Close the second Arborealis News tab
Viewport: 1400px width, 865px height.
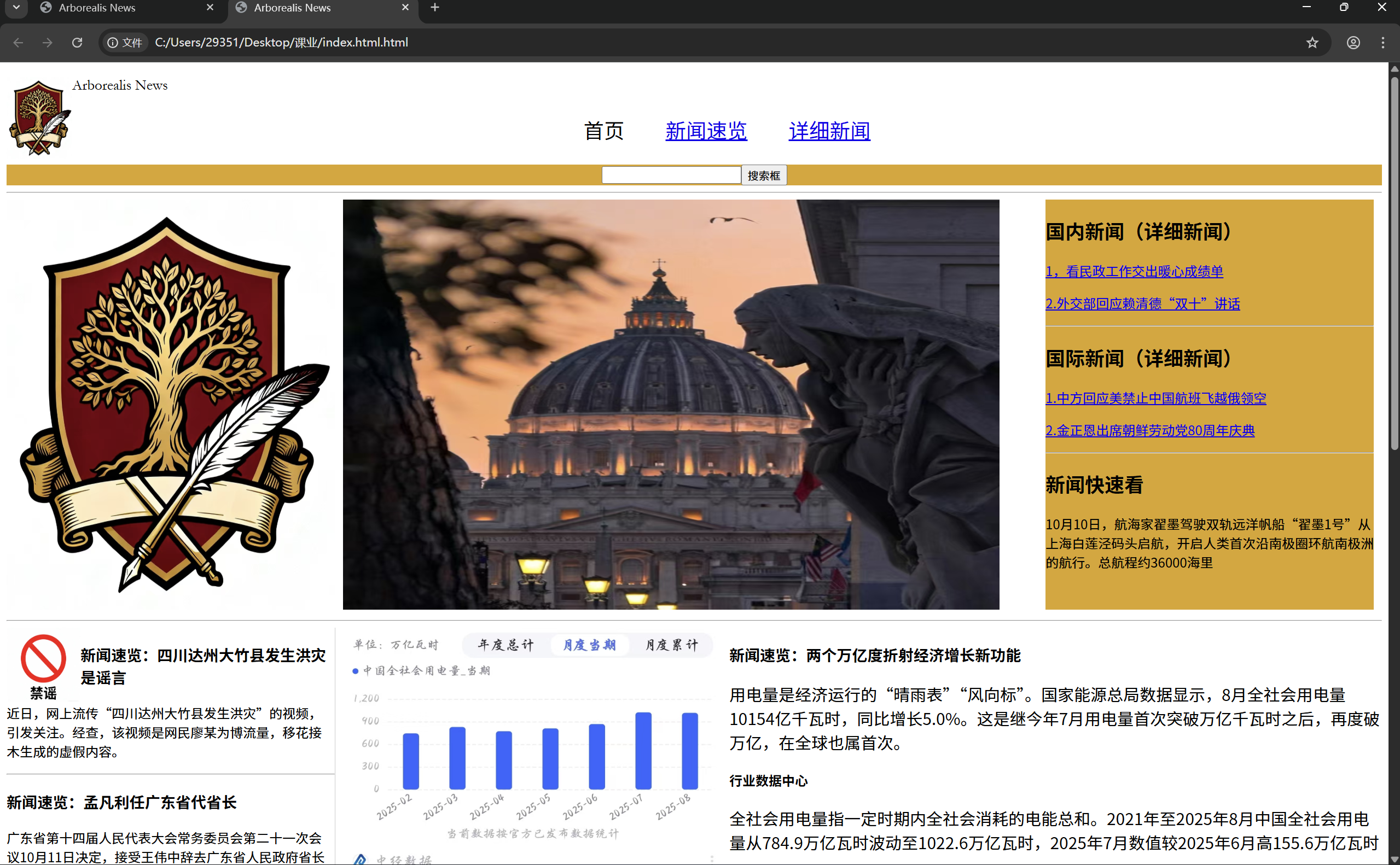pos(405,8)
